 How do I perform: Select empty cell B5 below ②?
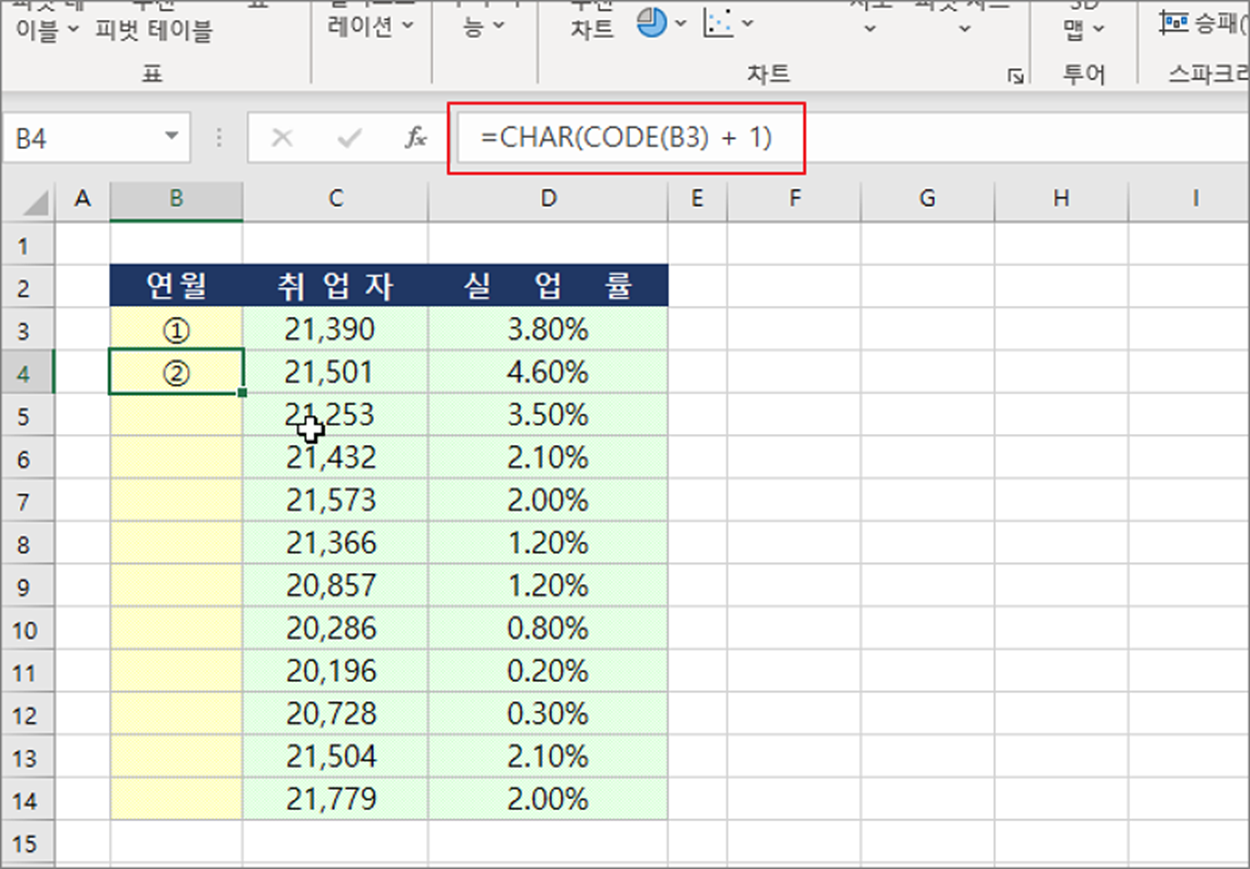176,415
